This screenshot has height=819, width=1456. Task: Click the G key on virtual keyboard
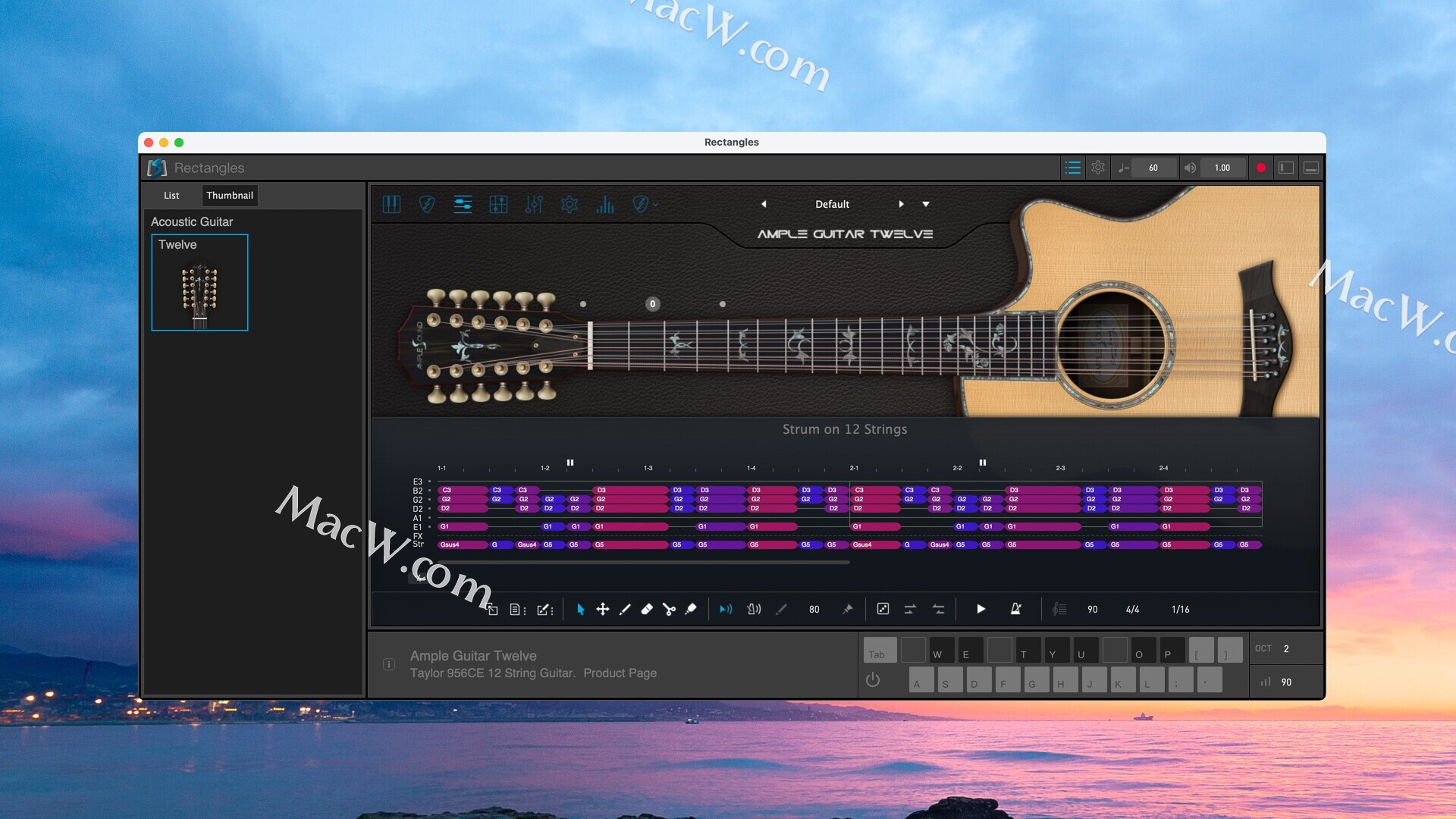1037,679
